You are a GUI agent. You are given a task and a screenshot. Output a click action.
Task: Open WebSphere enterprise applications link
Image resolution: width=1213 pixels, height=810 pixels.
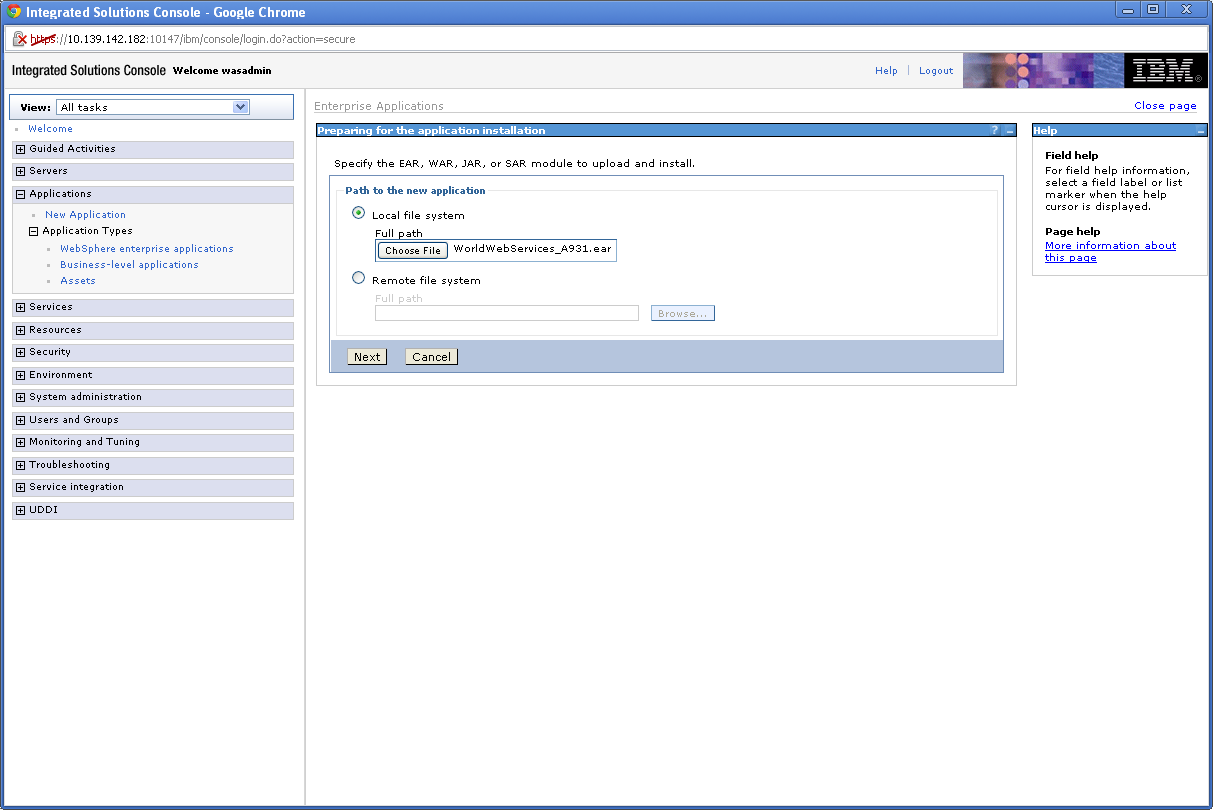click(147, 249)
